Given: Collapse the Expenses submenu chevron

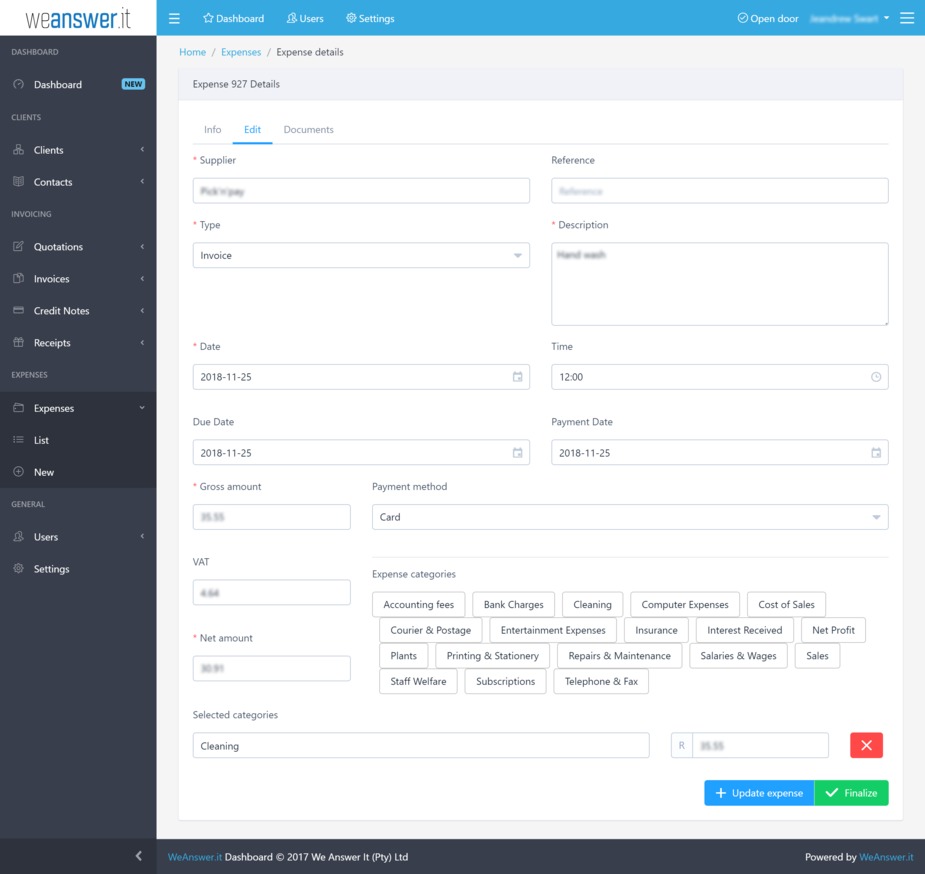Looking at the screenshot, I should (142, 408).
